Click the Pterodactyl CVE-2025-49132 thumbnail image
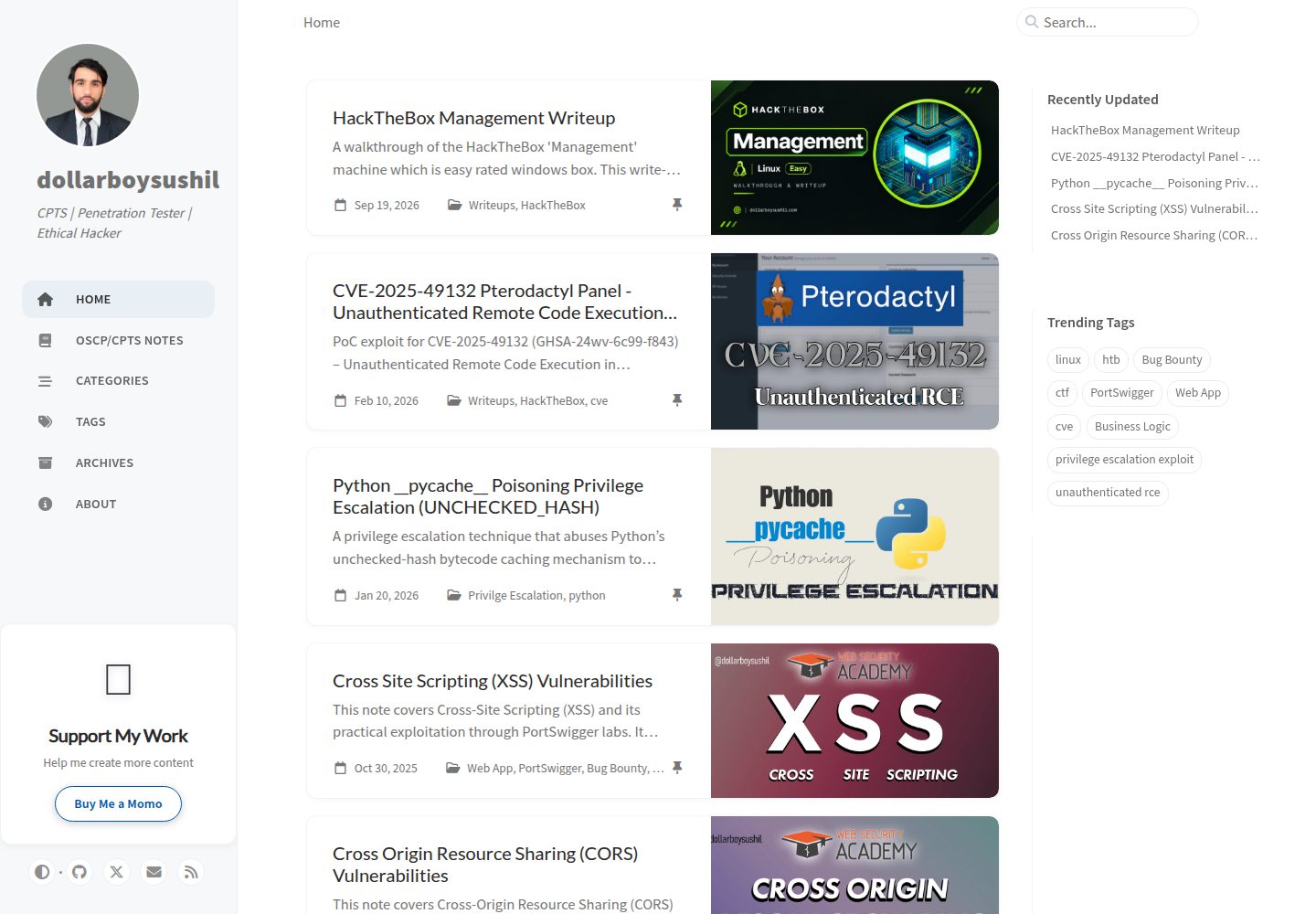This screenshot has width=1316, height=914. [854, 341]
